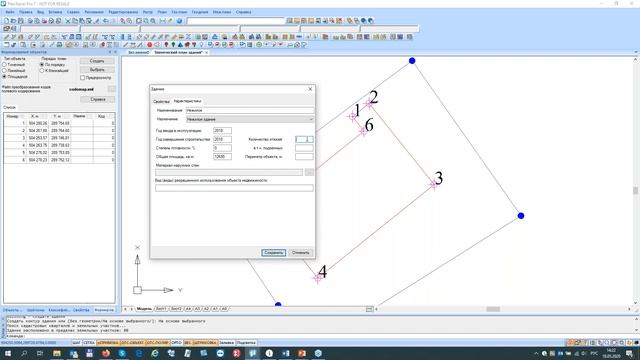Open the Файл menu

click(x=10, y=12)
